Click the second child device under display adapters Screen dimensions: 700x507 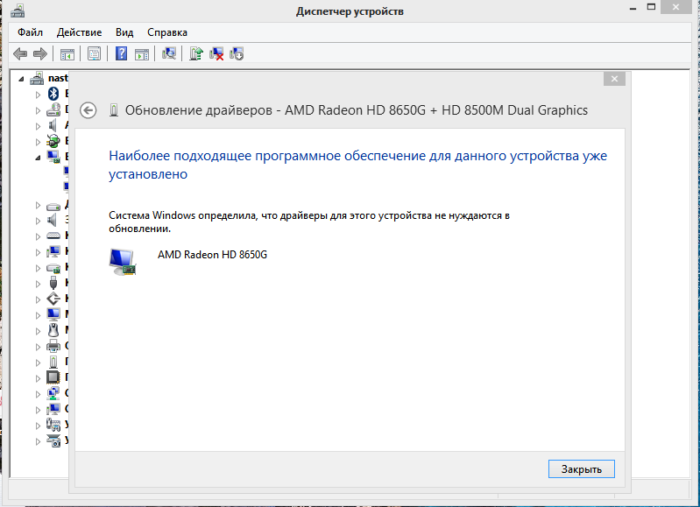click(66, 186)
